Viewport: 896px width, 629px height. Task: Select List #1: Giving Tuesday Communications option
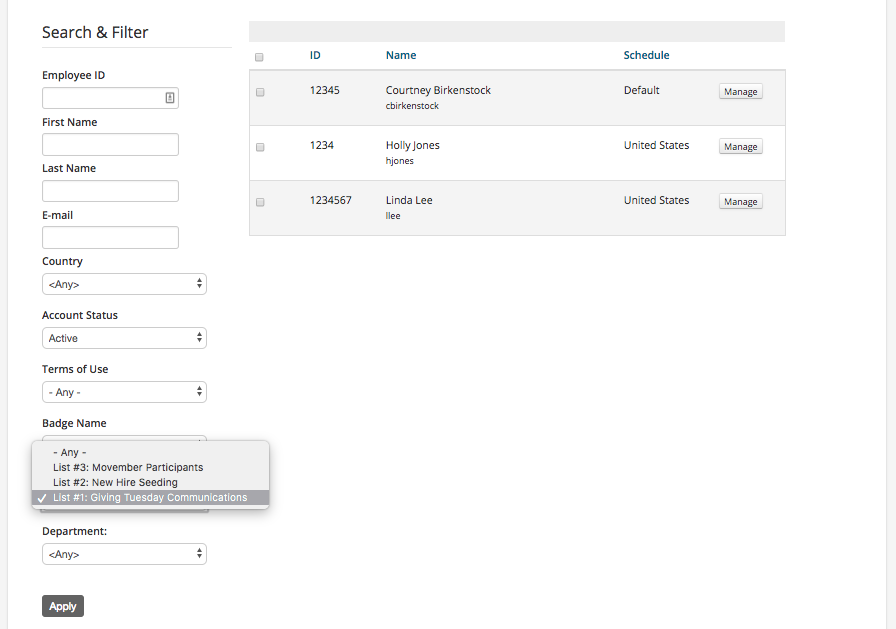pos(150,498)
